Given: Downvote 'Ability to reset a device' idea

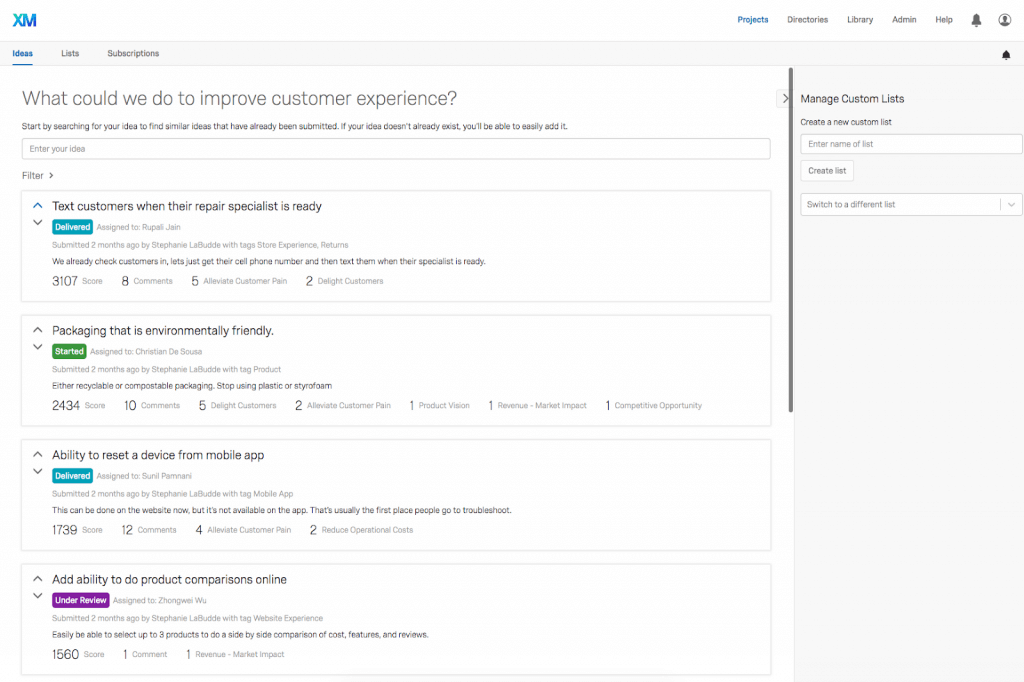Looking at the screenshot, I should click(x=38, y=471).
